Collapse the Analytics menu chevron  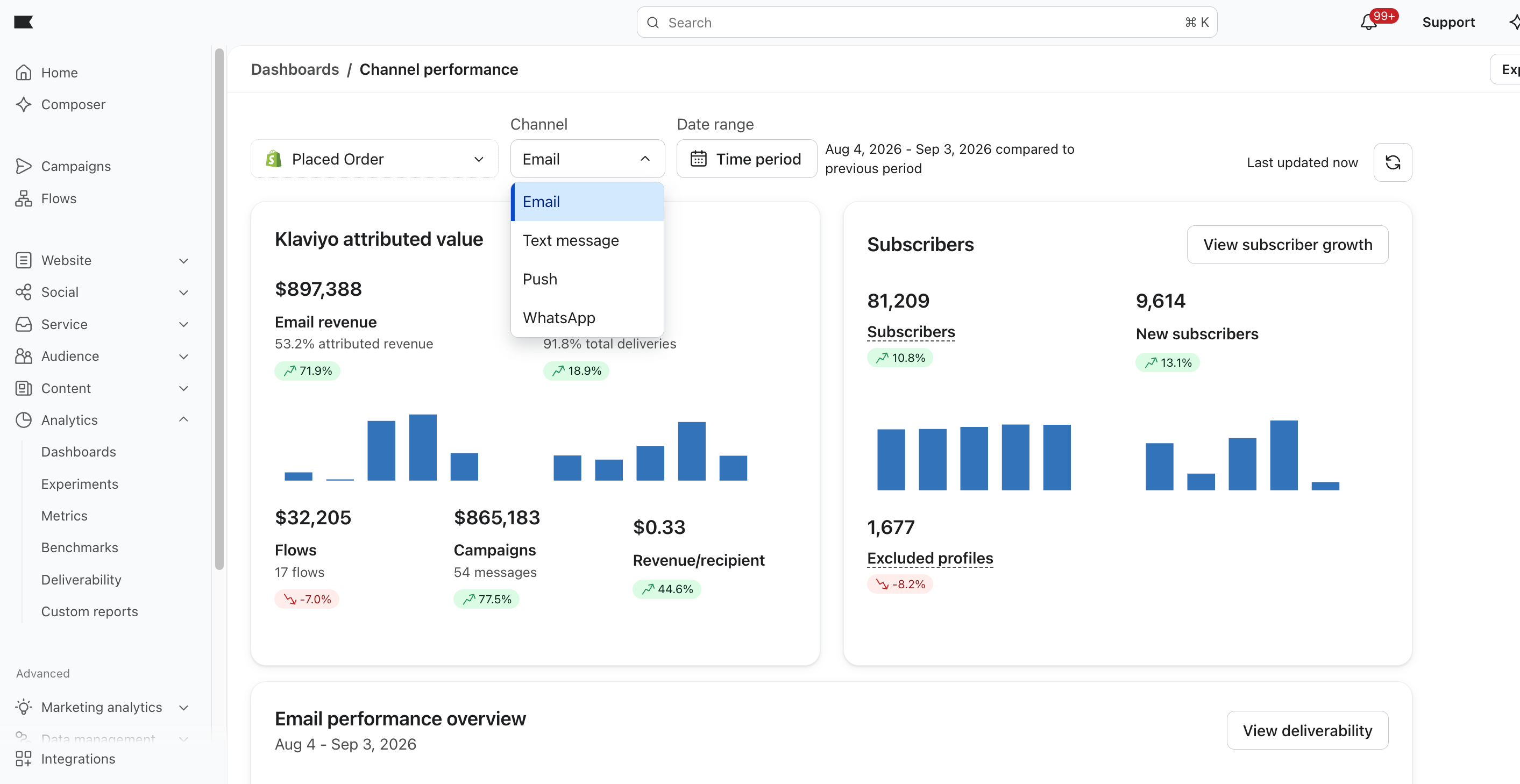183,419
